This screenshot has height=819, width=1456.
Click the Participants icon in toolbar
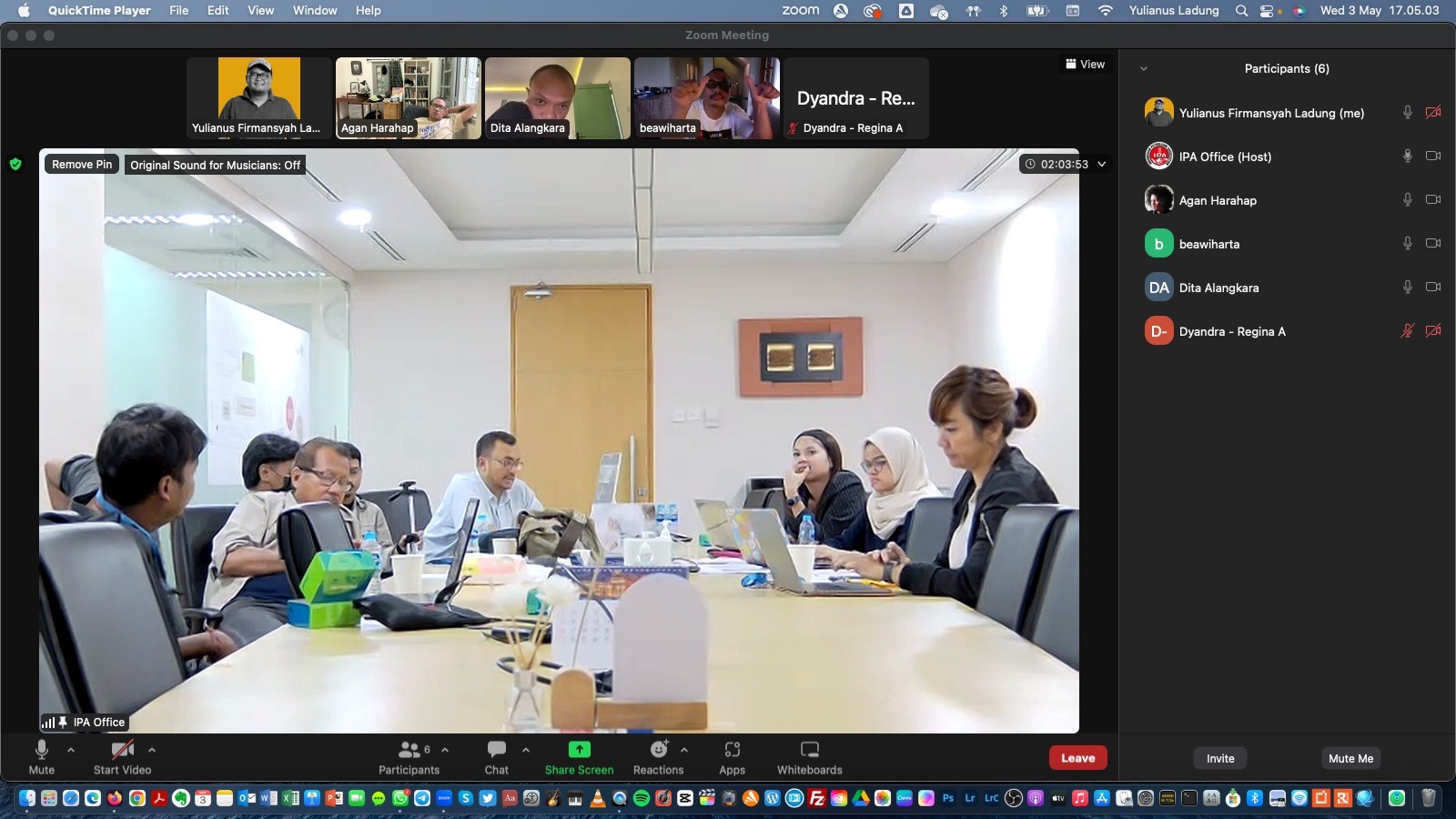pyautogui.click(x=409, y=750)
